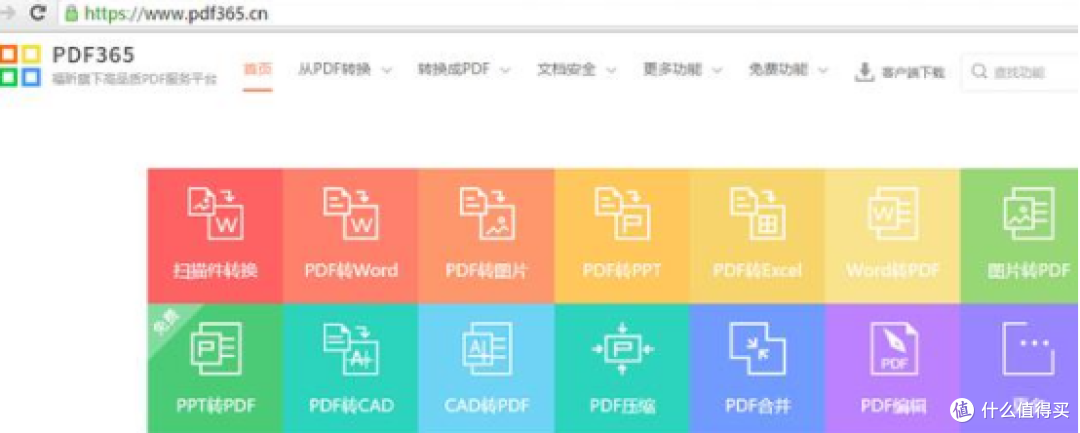1080x433 pixels.
Task: Click the 图片转PDF tile icon
Action: point(1028,213)
